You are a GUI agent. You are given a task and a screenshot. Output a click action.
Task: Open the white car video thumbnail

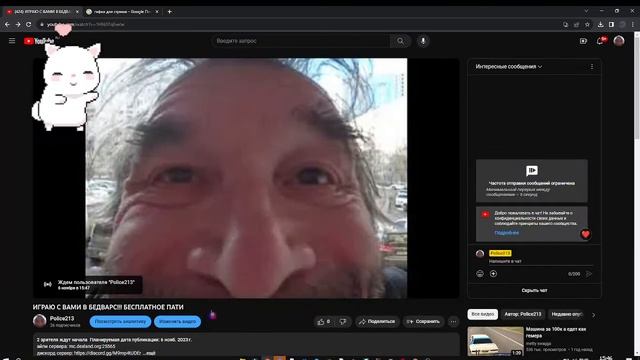click(496, 341)
